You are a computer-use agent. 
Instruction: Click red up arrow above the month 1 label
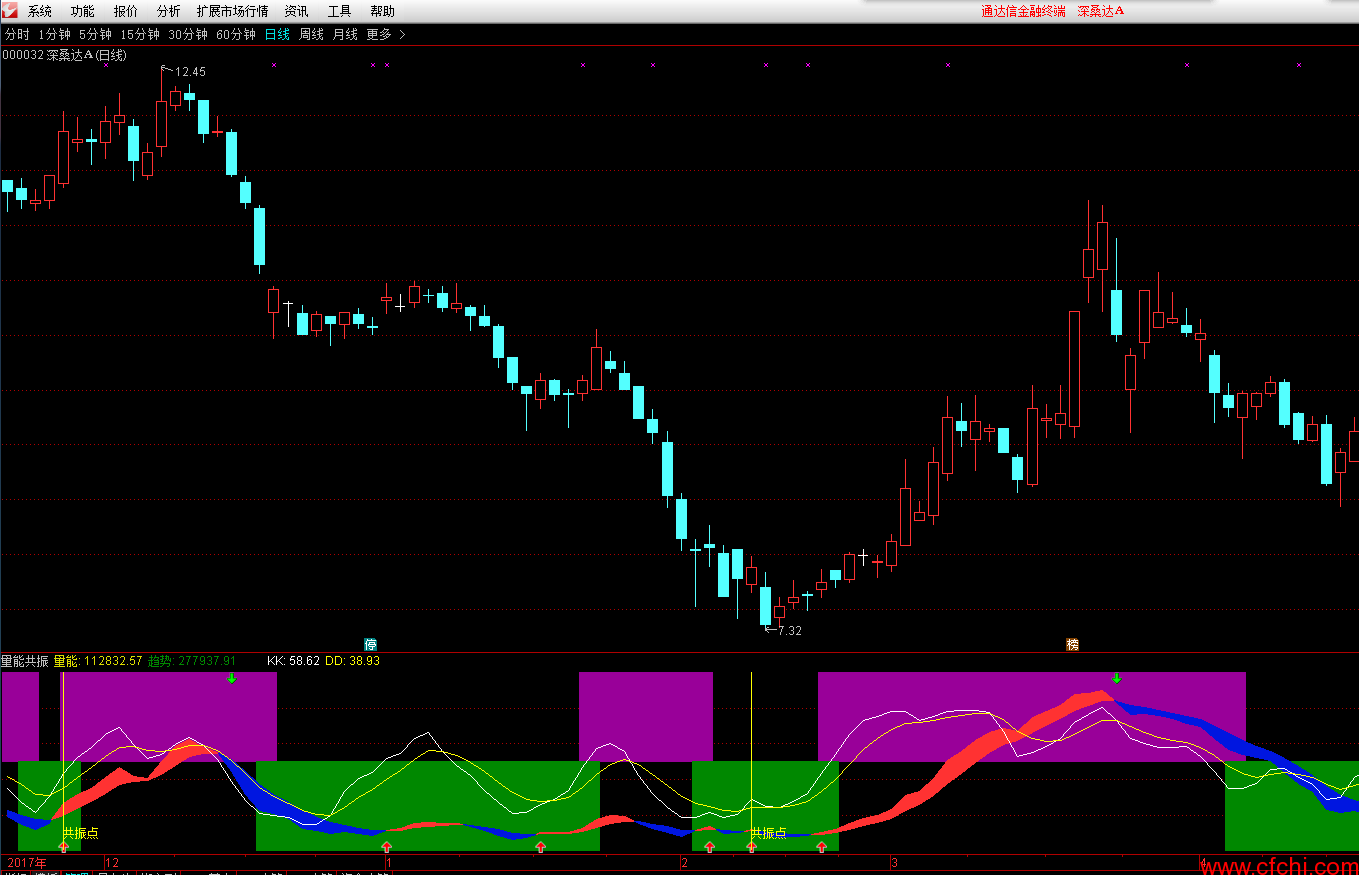point(386,847)
